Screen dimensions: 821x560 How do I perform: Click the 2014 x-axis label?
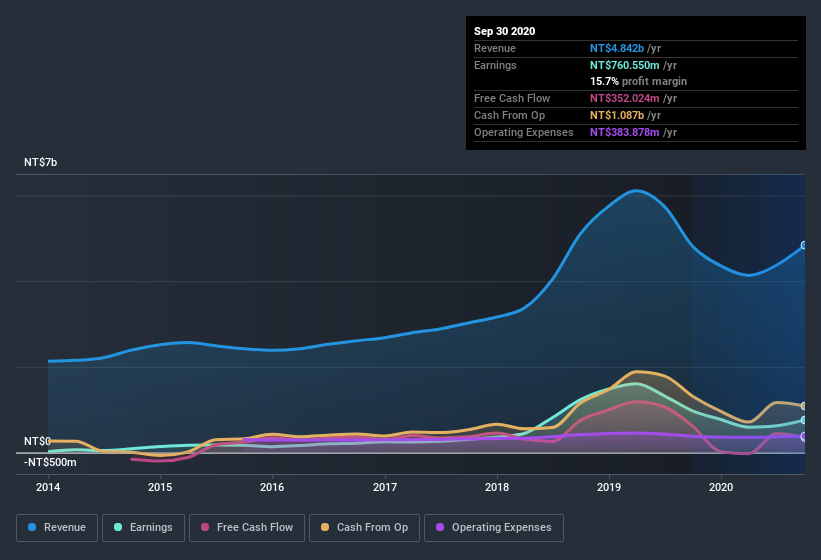click(48, 487)
